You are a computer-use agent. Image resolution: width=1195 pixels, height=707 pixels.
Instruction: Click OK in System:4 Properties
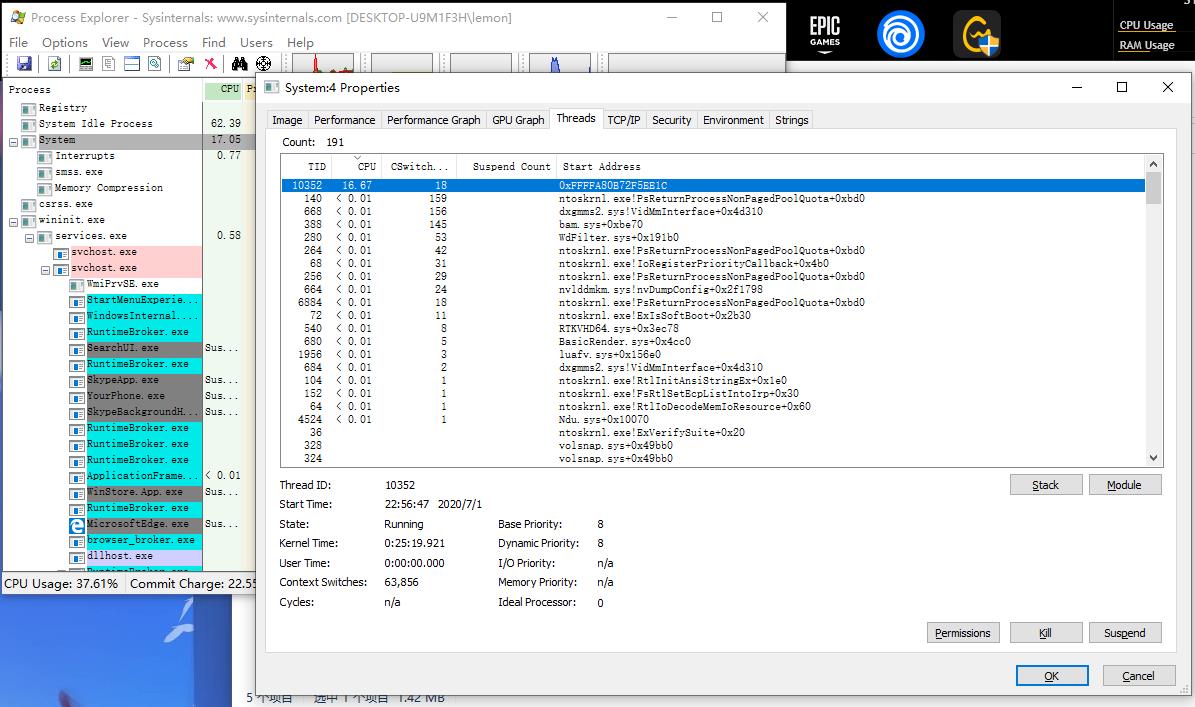pyautogui.click(x=1052, y=676)
